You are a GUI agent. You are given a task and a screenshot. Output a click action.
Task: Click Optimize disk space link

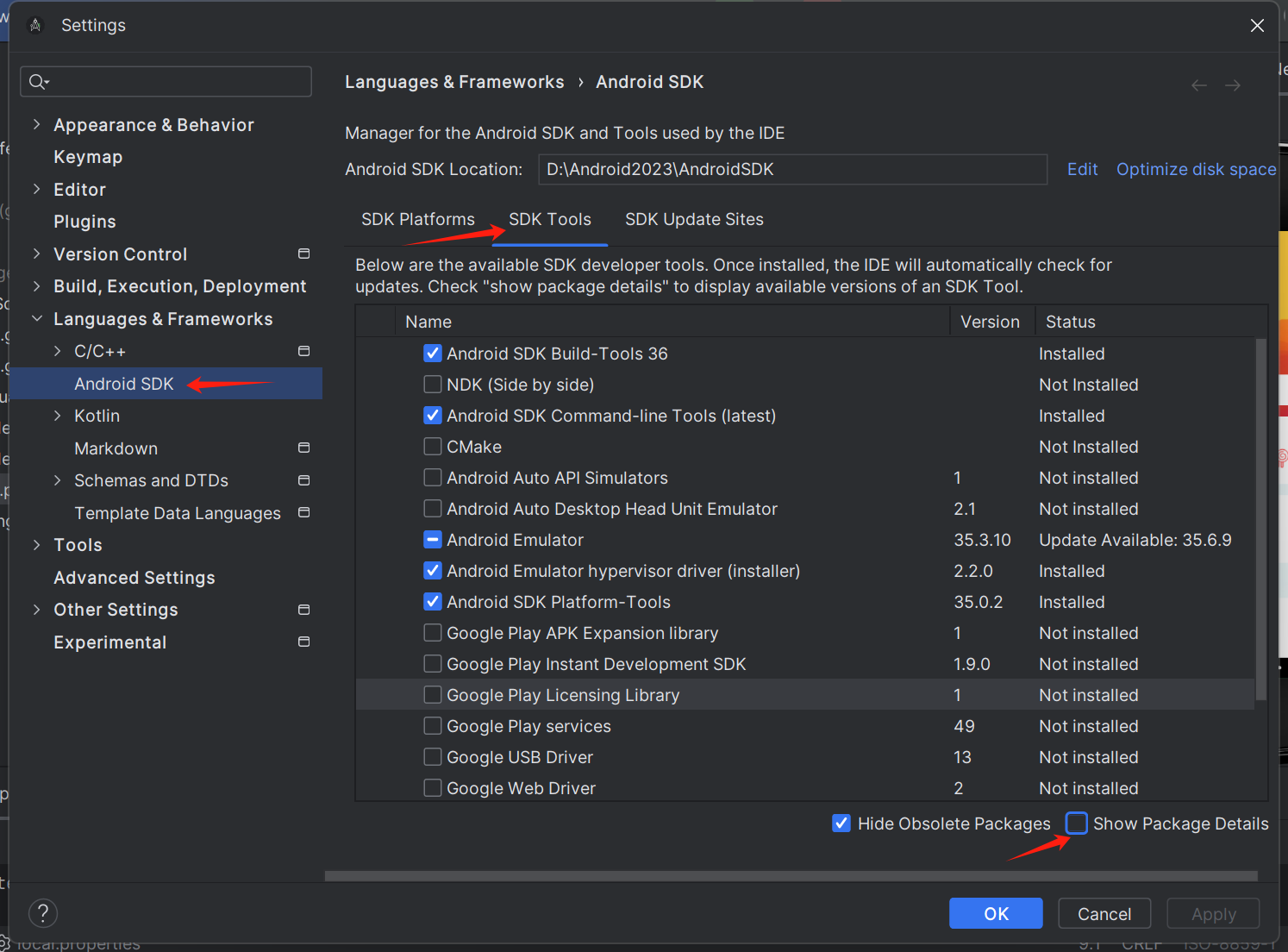pyautogui.click(x=1196, y=169)
